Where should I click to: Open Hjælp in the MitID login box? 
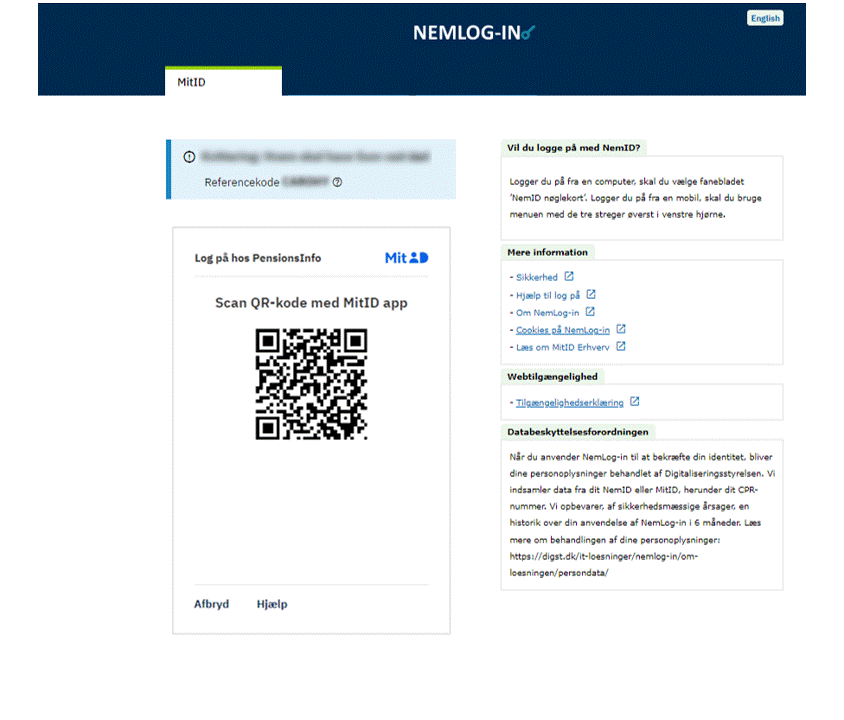[272, 605]
